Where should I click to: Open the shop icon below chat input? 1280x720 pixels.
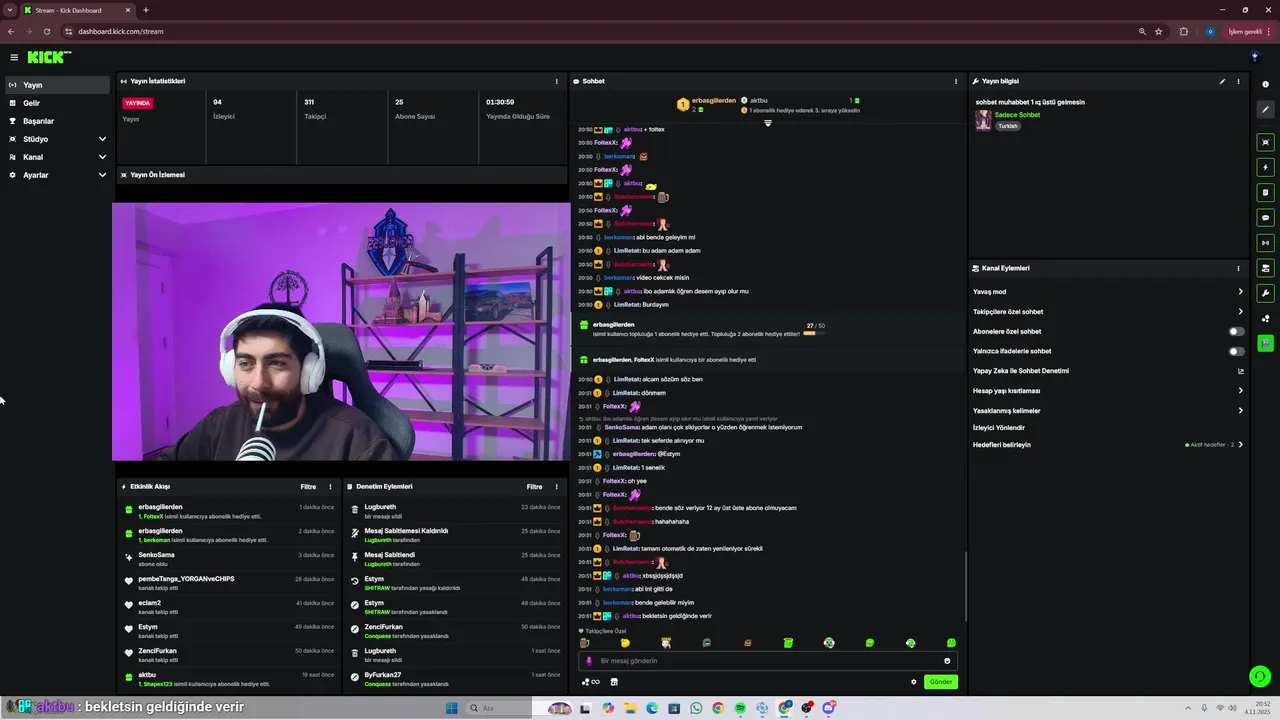pyautogui.click(x=614, y=682)
